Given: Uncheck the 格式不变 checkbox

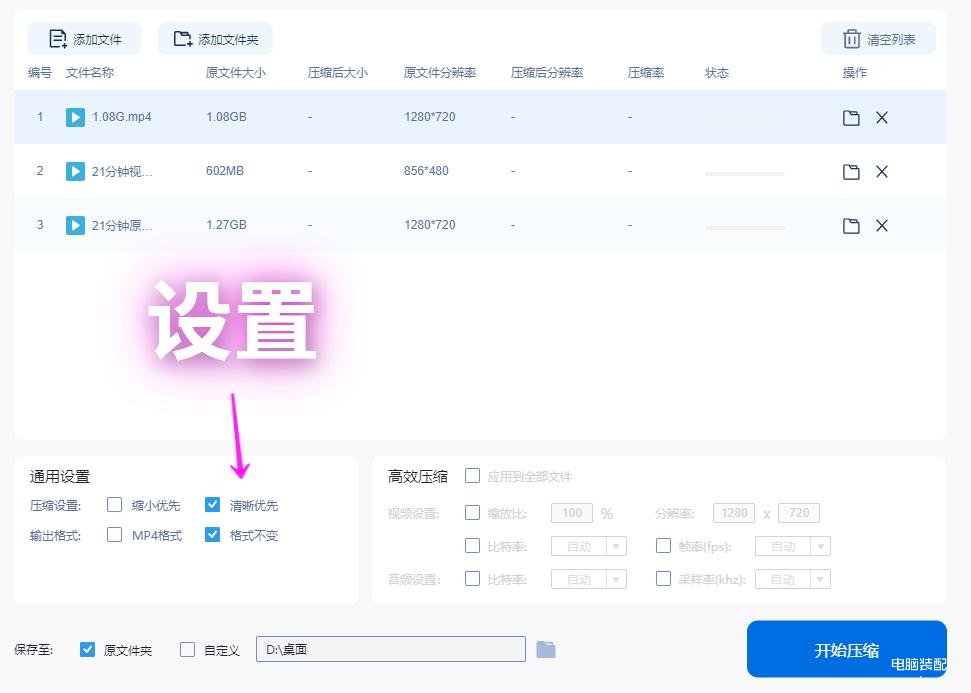Looking at the screenshot, I should (212, 534).
